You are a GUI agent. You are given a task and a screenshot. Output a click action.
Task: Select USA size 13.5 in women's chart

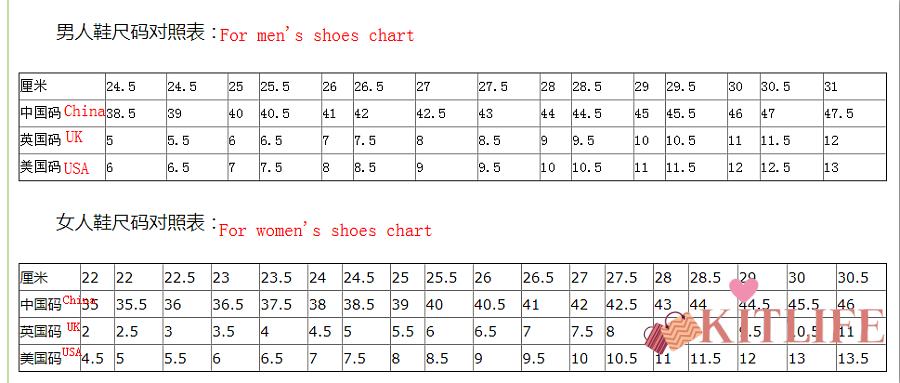pos(853,358)
